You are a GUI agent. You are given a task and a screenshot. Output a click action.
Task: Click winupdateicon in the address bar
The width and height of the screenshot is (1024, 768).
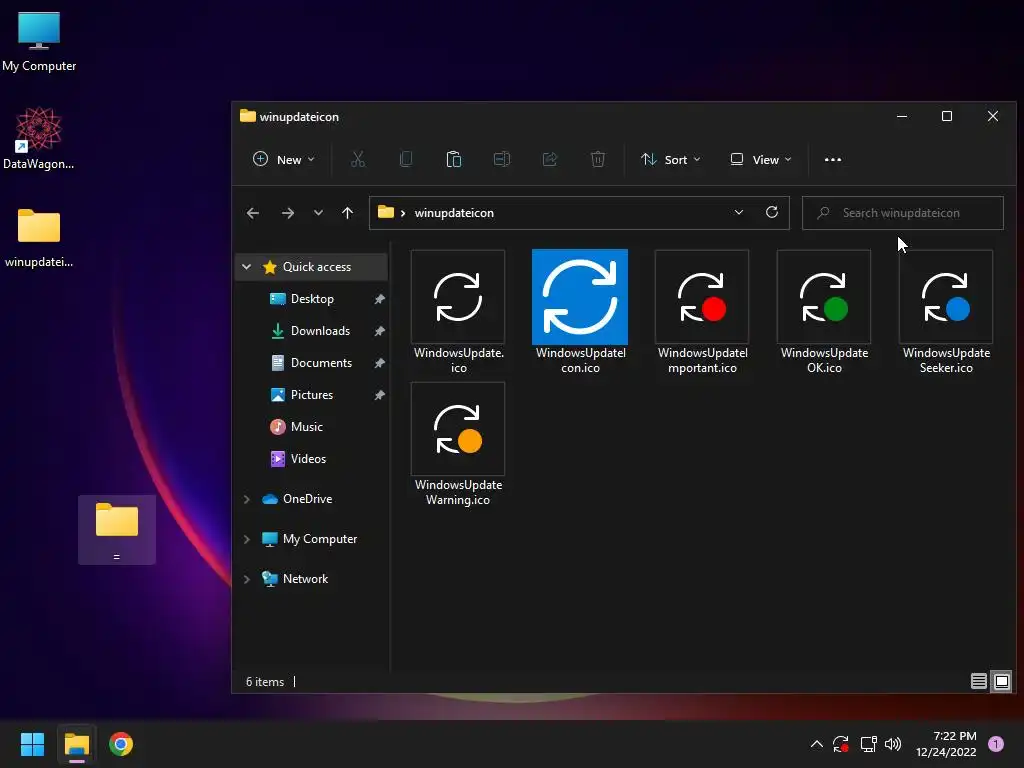click(454, 213)
